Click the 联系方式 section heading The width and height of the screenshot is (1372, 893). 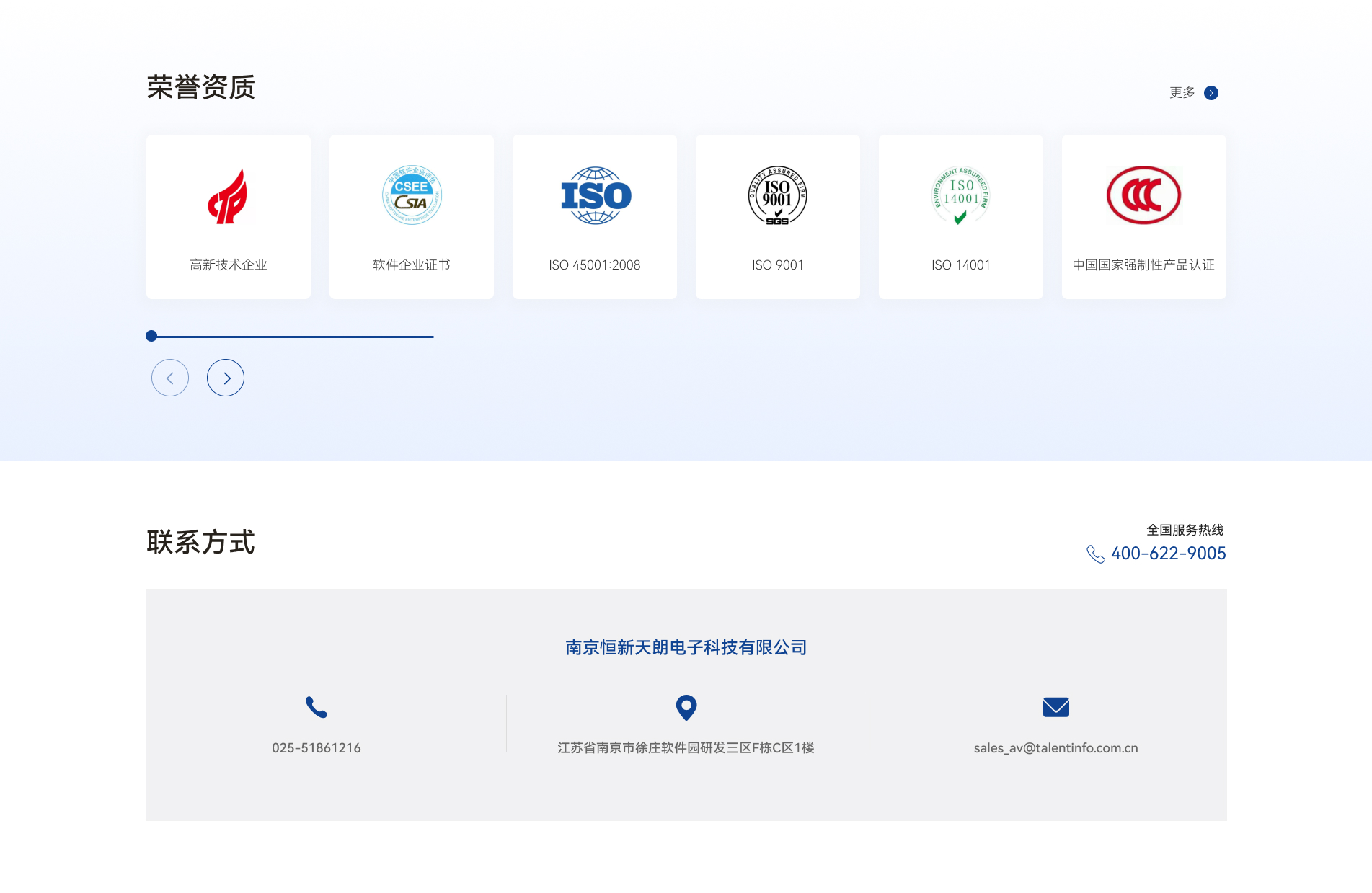(x=201, y=543)
